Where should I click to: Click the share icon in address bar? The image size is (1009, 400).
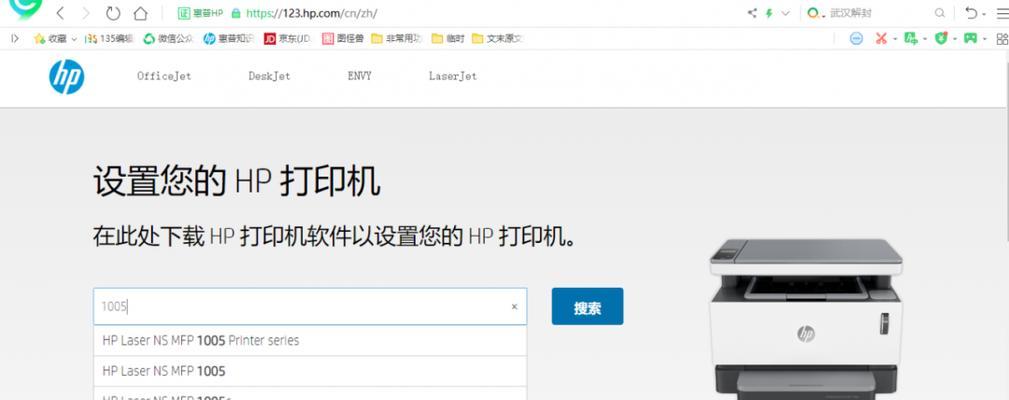(x=752, y=13)
